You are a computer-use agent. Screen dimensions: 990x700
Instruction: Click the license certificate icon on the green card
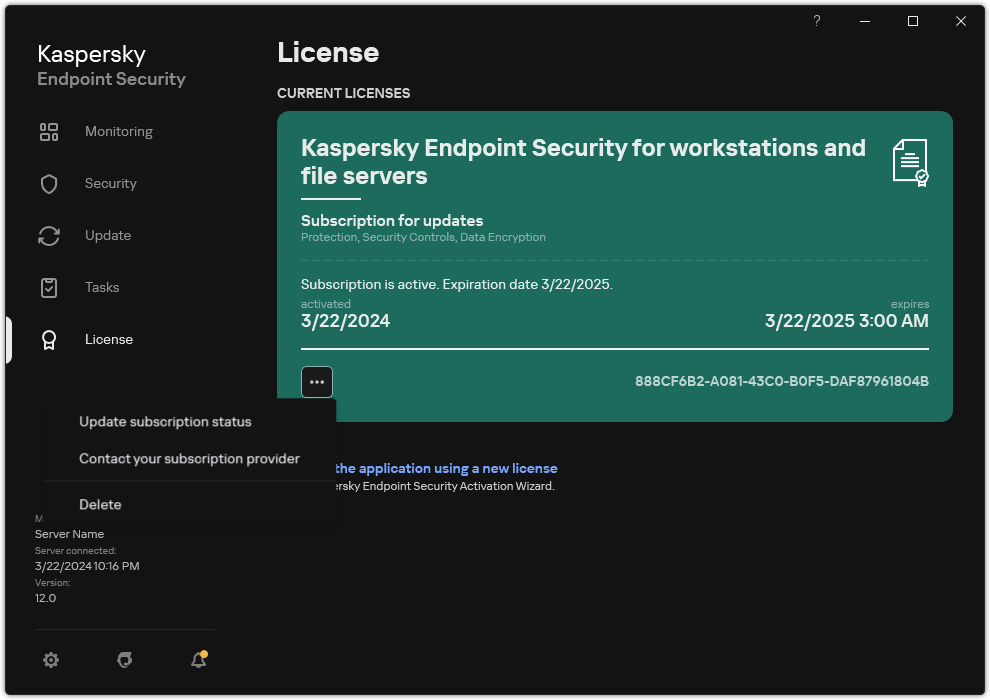click(909, 162)
